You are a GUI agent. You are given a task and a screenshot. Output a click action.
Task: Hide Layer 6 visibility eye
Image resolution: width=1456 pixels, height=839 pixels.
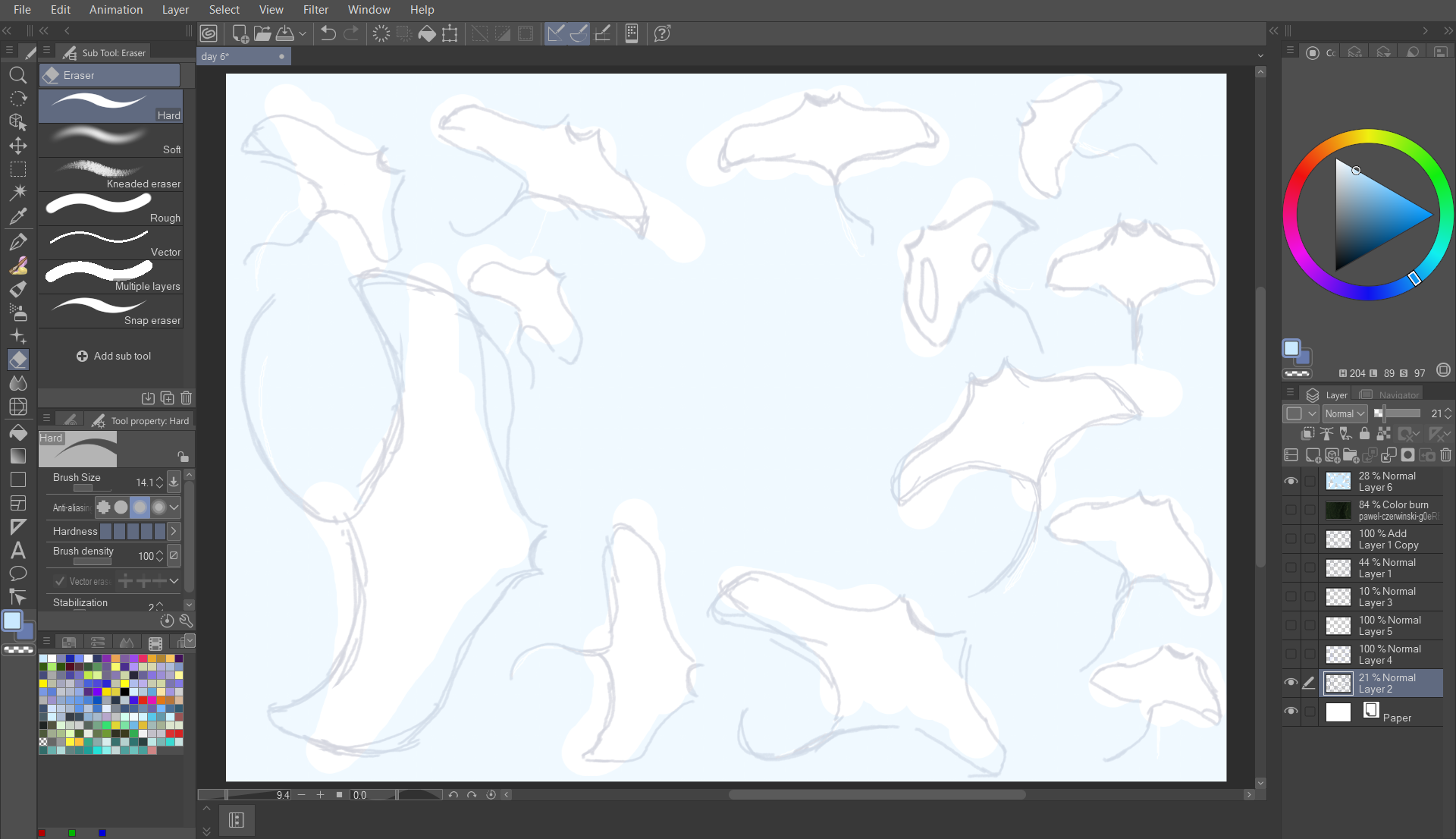[1291, 482]
